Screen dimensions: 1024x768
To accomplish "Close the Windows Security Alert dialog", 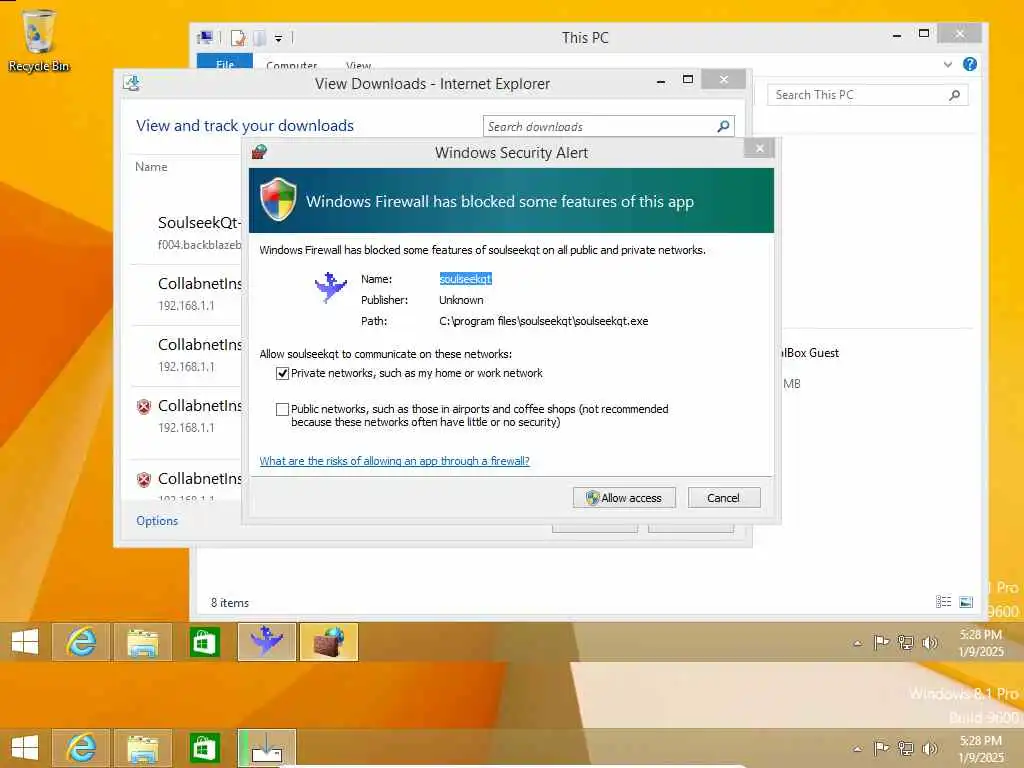I will [x=759, y=148].
